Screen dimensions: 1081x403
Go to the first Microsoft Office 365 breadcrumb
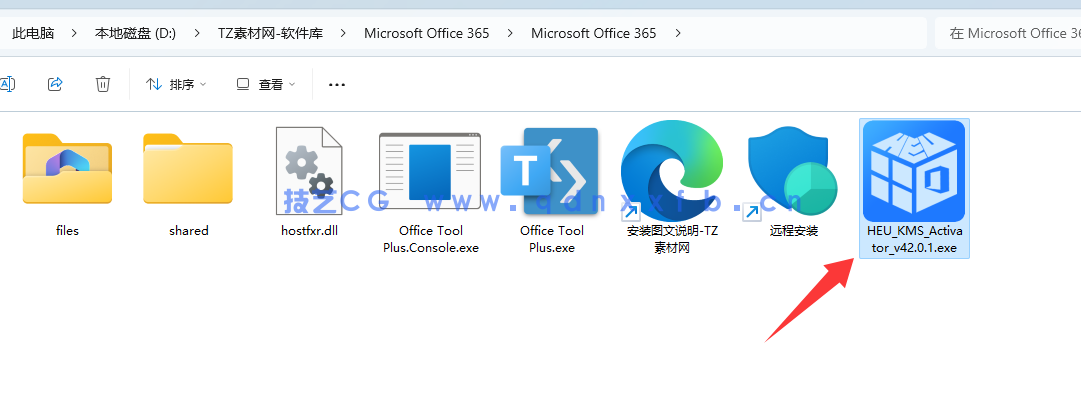tap(427, 33)
